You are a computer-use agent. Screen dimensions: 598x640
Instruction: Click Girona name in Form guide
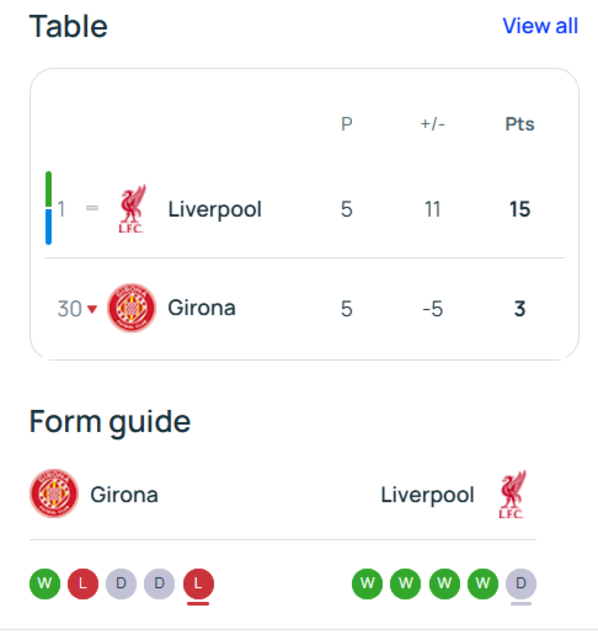[124, 495]
